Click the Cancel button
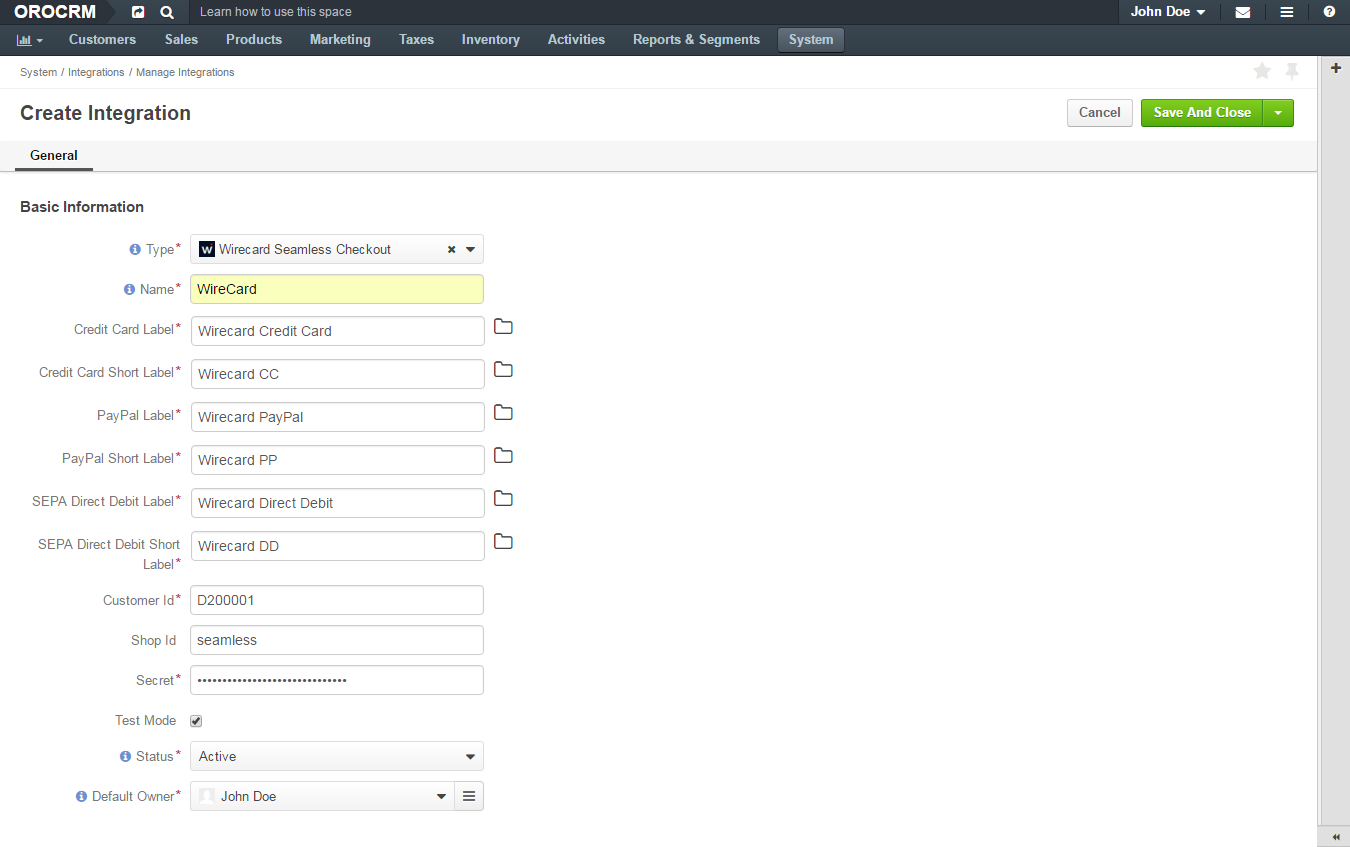 [x=1100, y=113]
